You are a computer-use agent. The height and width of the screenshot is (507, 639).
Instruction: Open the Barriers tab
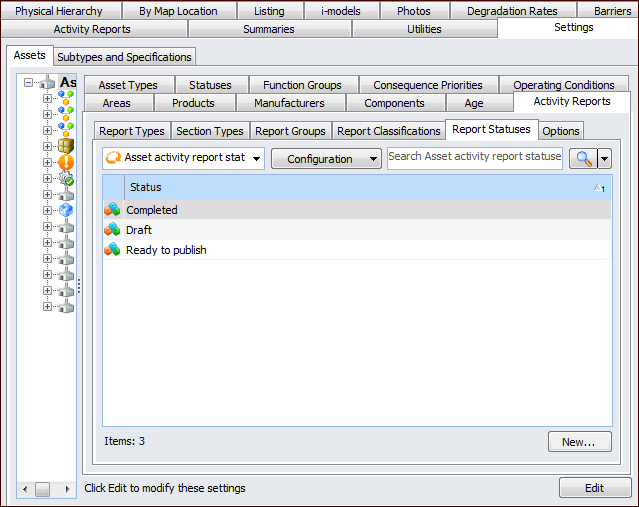[x=609, y=11]
